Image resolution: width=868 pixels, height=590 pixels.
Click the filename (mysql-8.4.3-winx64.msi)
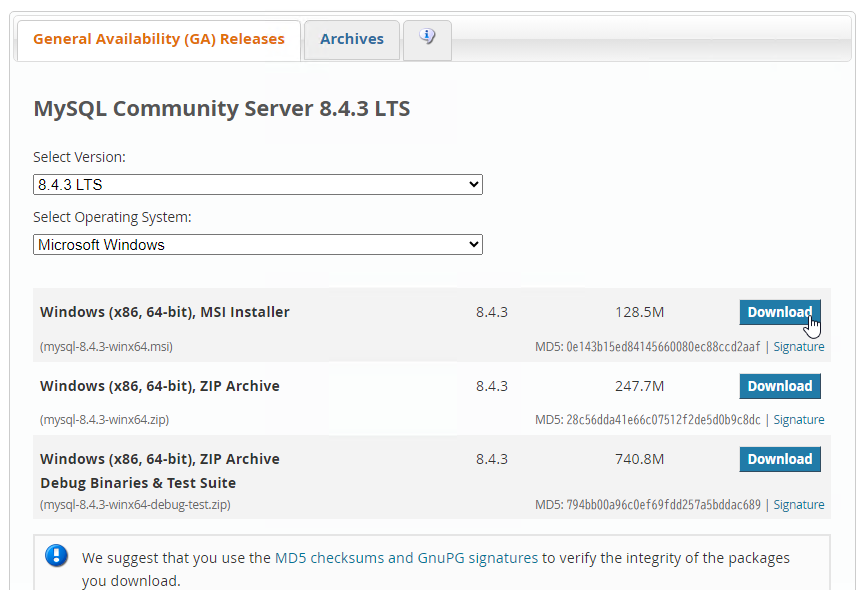click(x=106, y=347)
